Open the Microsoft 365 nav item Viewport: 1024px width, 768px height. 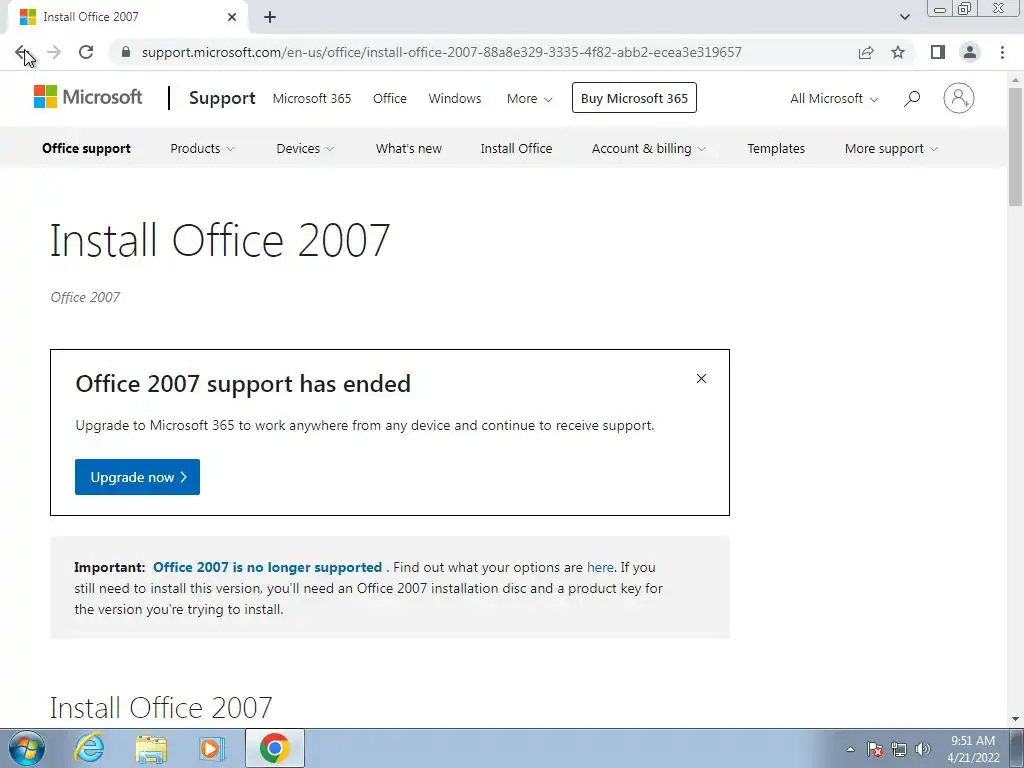click(312, 99)
